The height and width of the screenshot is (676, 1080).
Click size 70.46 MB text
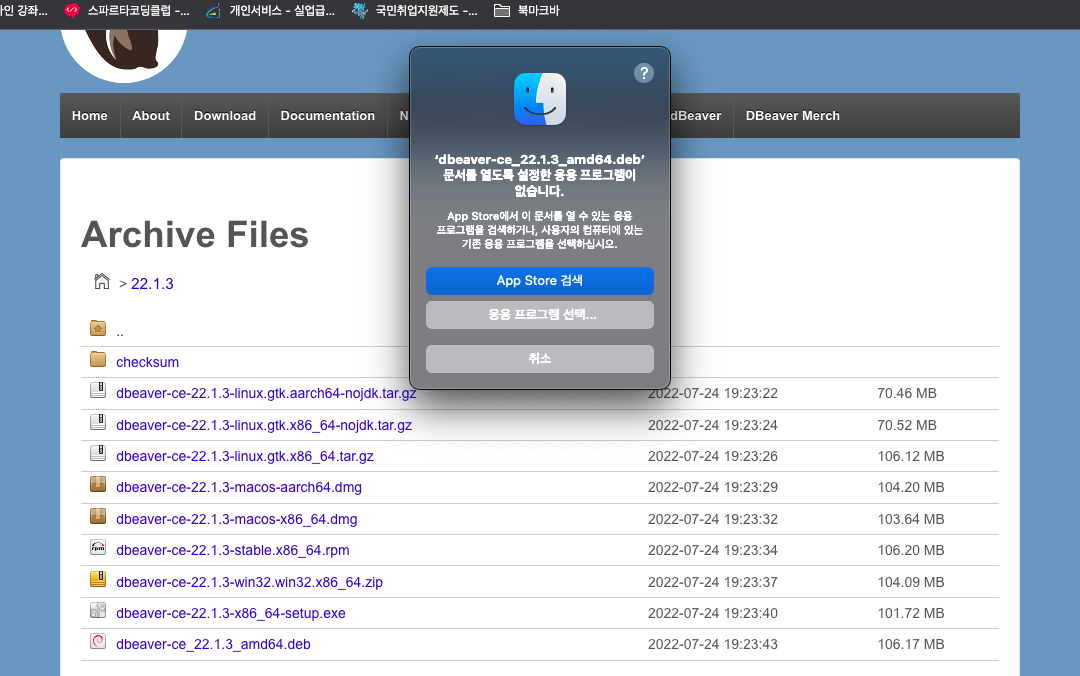906,393
